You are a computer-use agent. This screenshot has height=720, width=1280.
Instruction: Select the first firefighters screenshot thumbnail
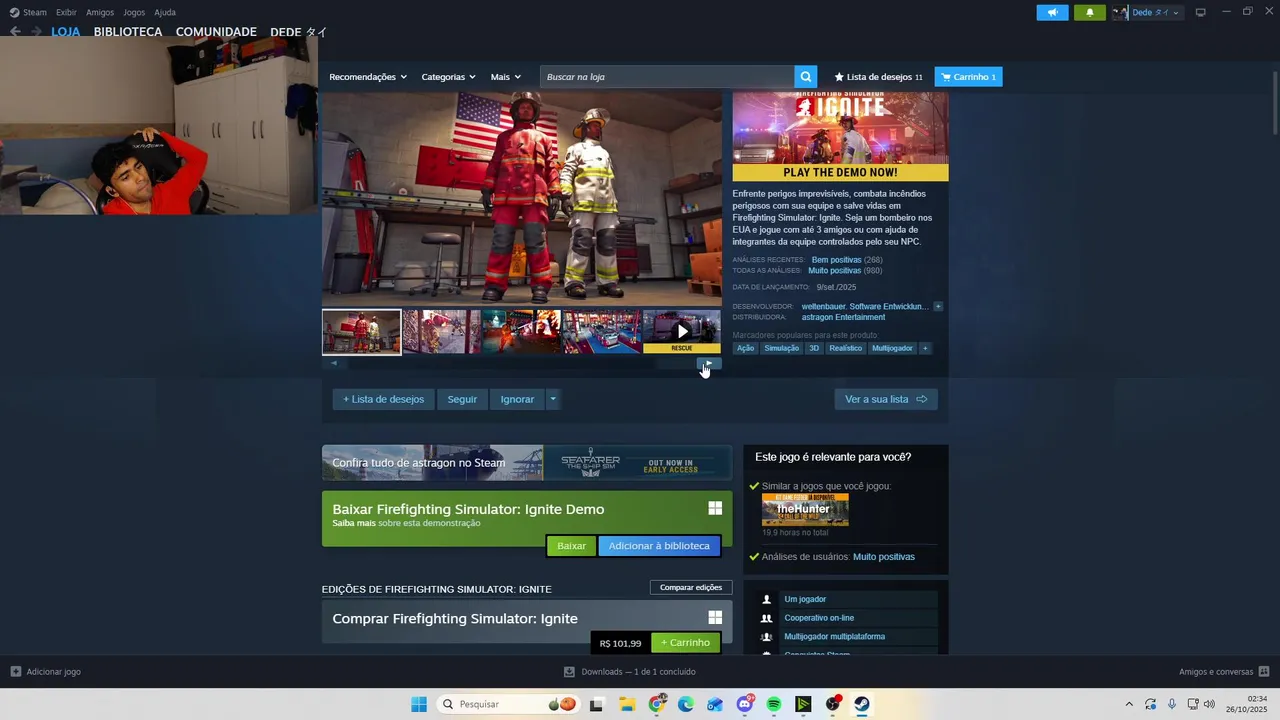coord(361,332)
